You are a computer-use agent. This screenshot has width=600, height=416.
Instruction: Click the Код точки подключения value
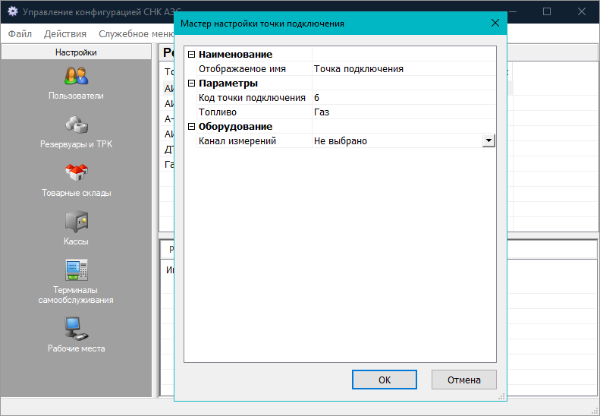[x=400, y=98]
